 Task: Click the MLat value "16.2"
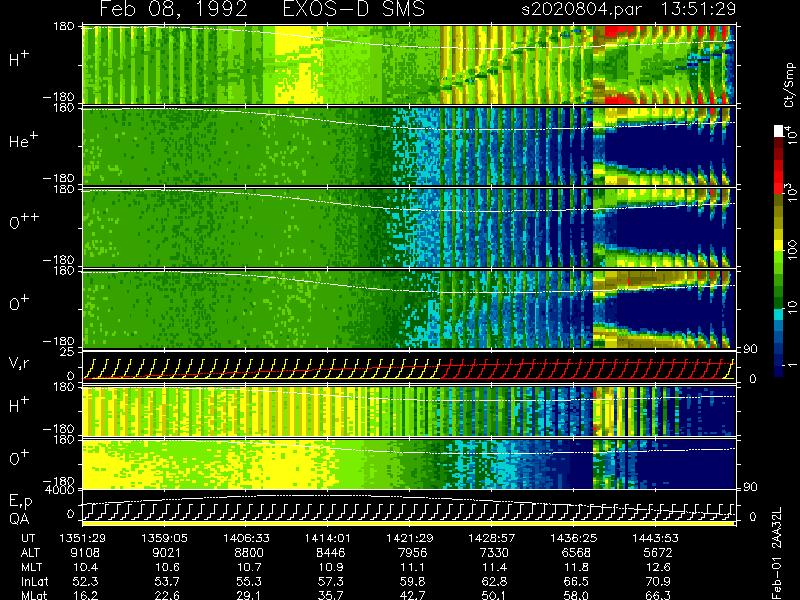point(86,595)
